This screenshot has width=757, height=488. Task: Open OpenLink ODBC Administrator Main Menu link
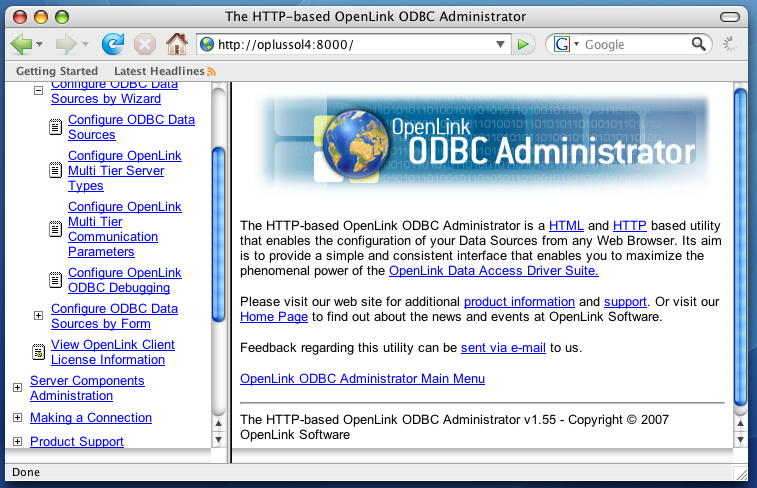[x=363, y=378]
